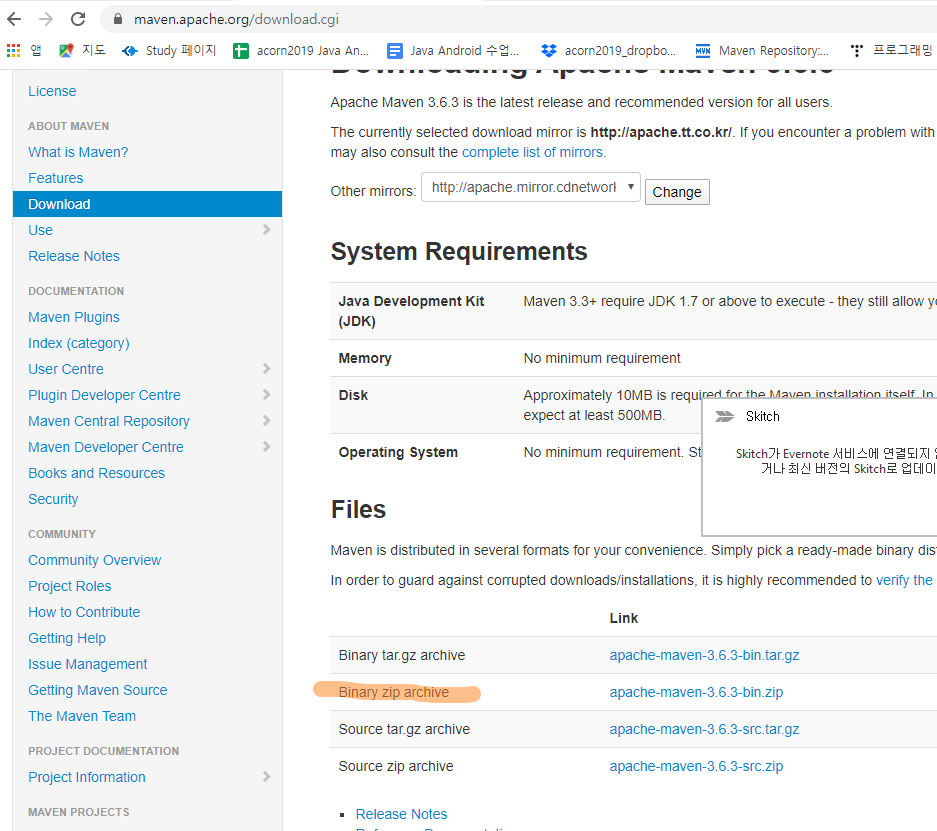Image resolution: width=937 pixels, height=831 pixels.
Task: Open What is Maven? sidebar link
Action: pyautogui.click(x=78, y=152)
